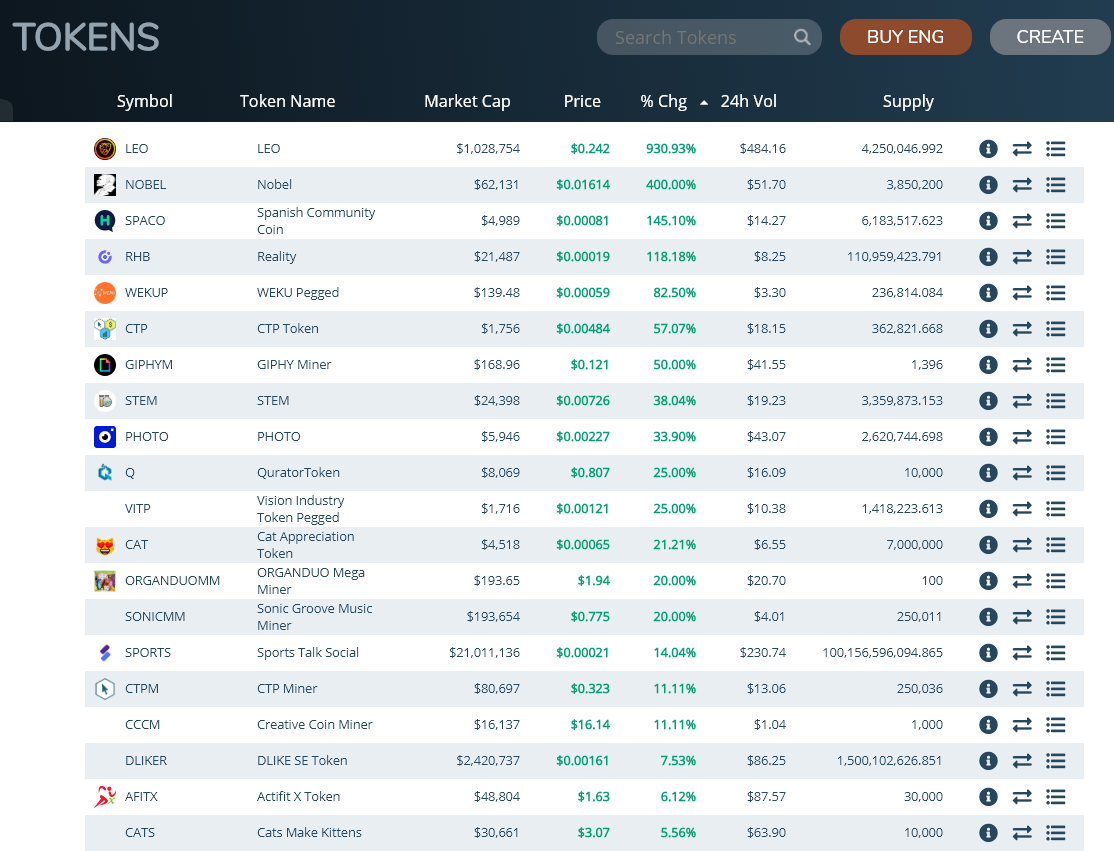Open the list icon for CAT token
The width and height of the screenshot is (1114, 851).
coord(1056,545)
